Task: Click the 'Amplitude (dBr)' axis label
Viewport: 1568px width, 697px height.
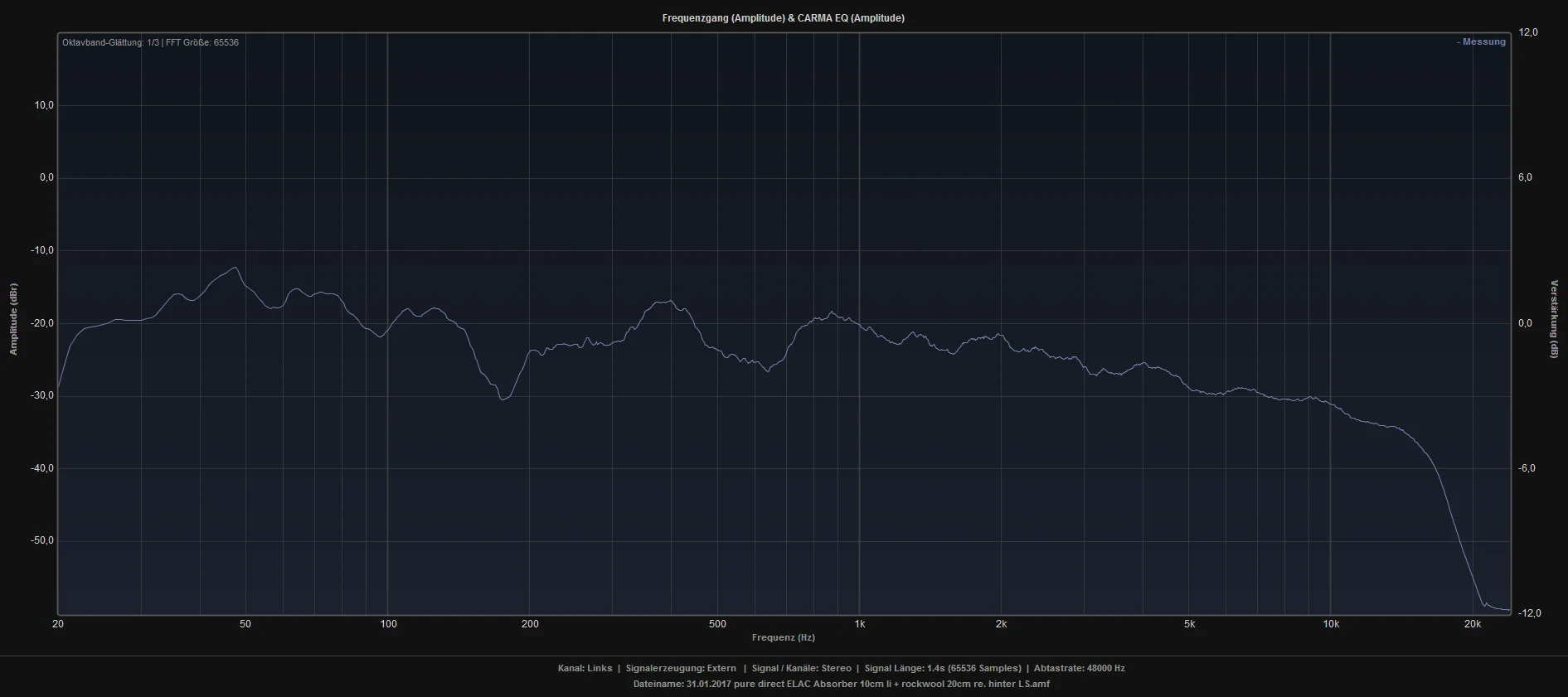Action: click(x=13, y=319)
